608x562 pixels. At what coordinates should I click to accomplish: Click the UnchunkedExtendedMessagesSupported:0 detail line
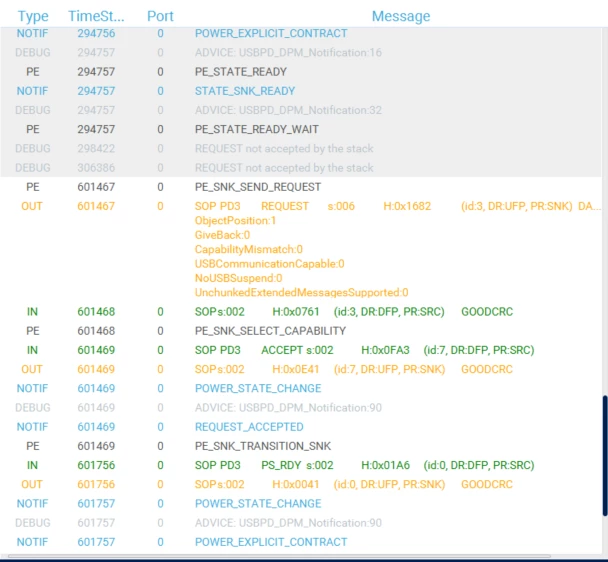coord(302,292)
